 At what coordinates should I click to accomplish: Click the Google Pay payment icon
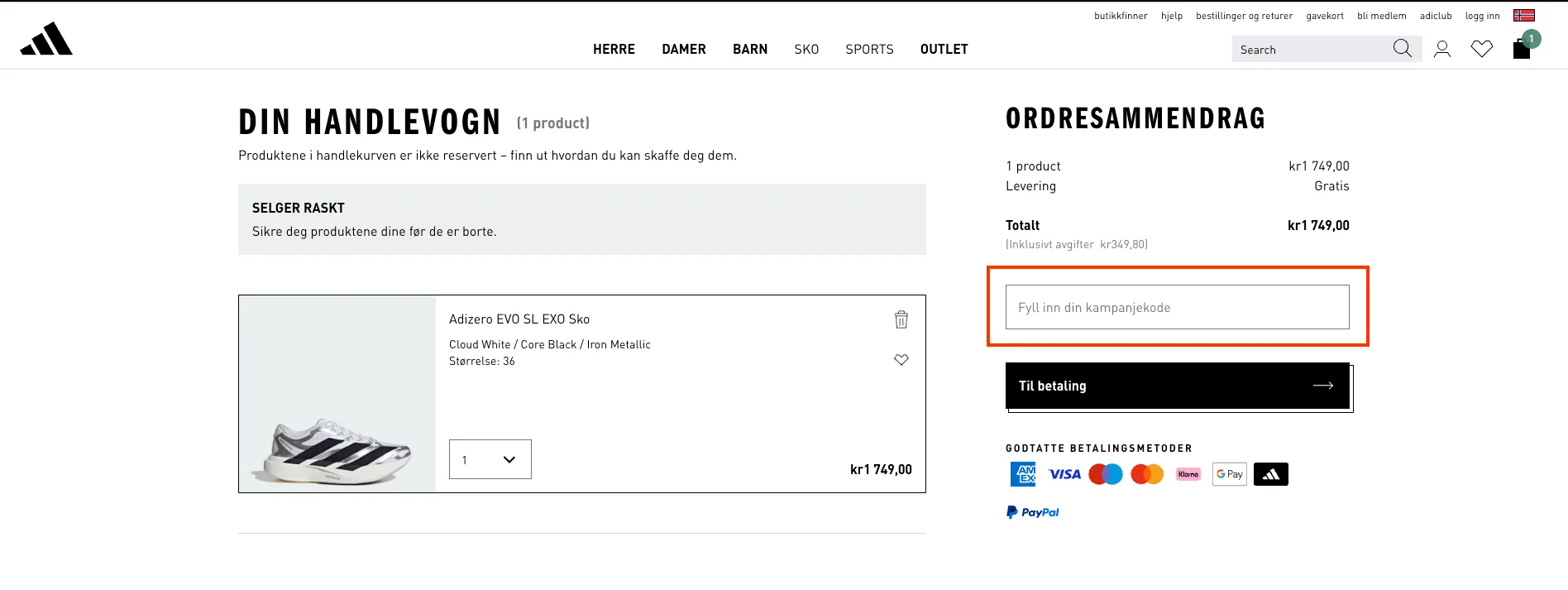1229,473
